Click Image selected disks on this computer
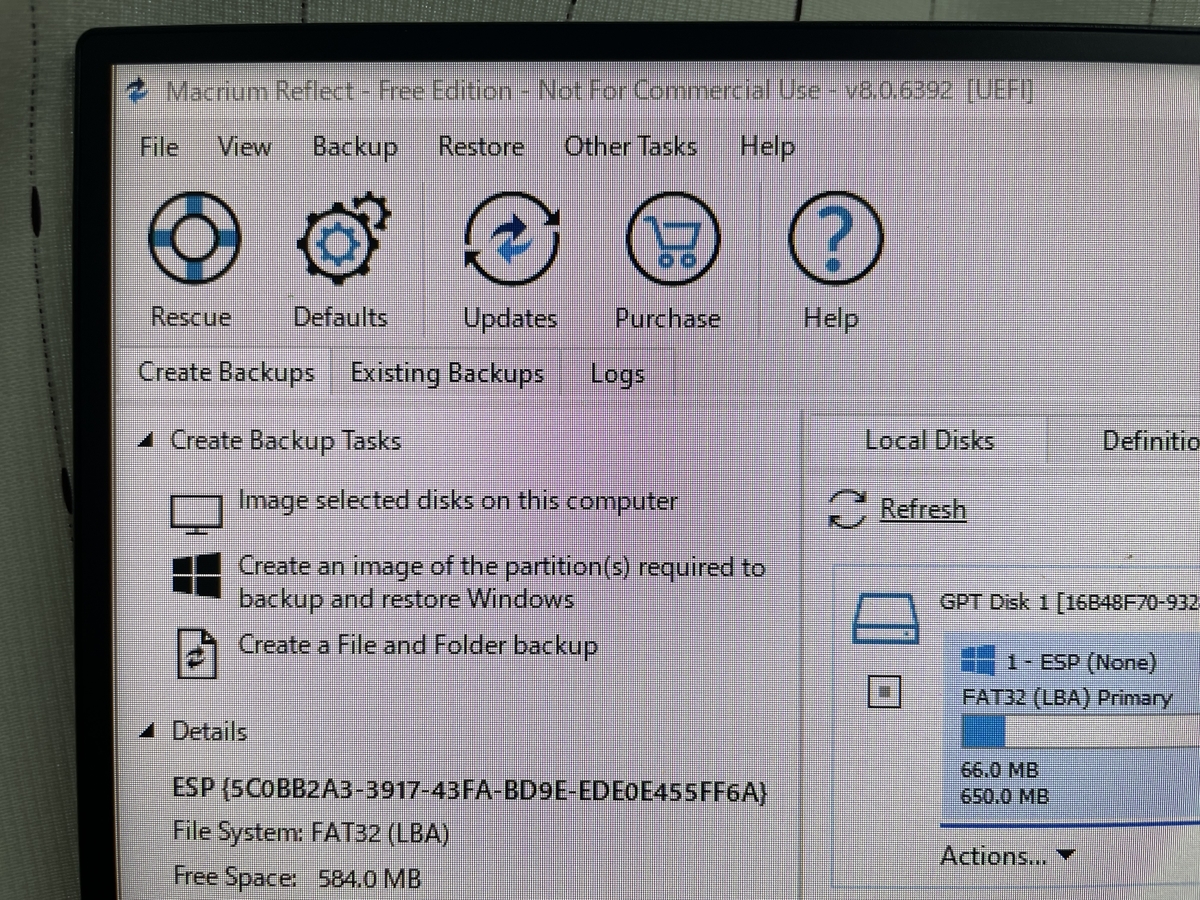1200x900 pixels. pyautogui.click(x=457, y=501)
